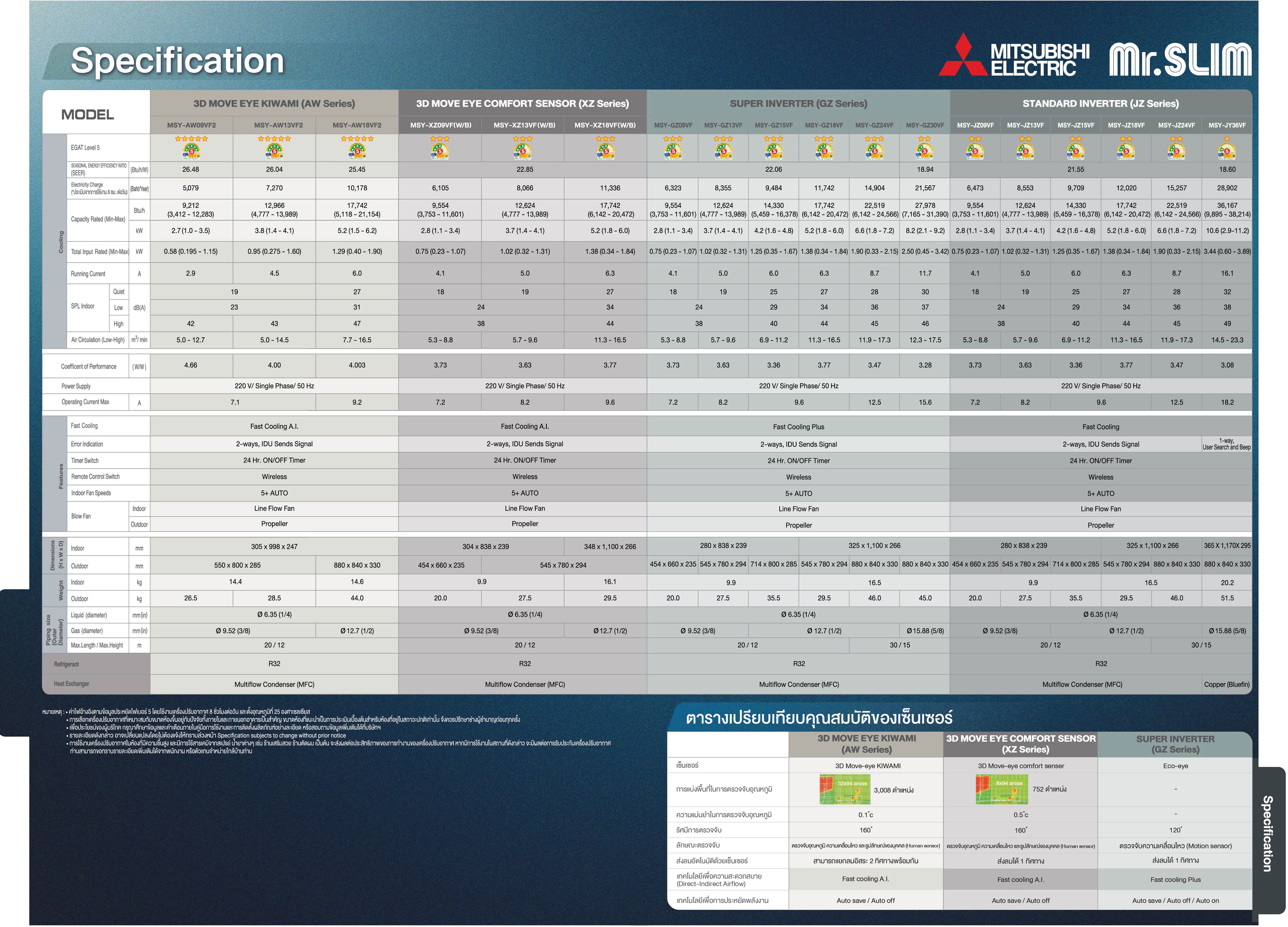
Task: Click the Refrigerant row label
Action: 66,664
